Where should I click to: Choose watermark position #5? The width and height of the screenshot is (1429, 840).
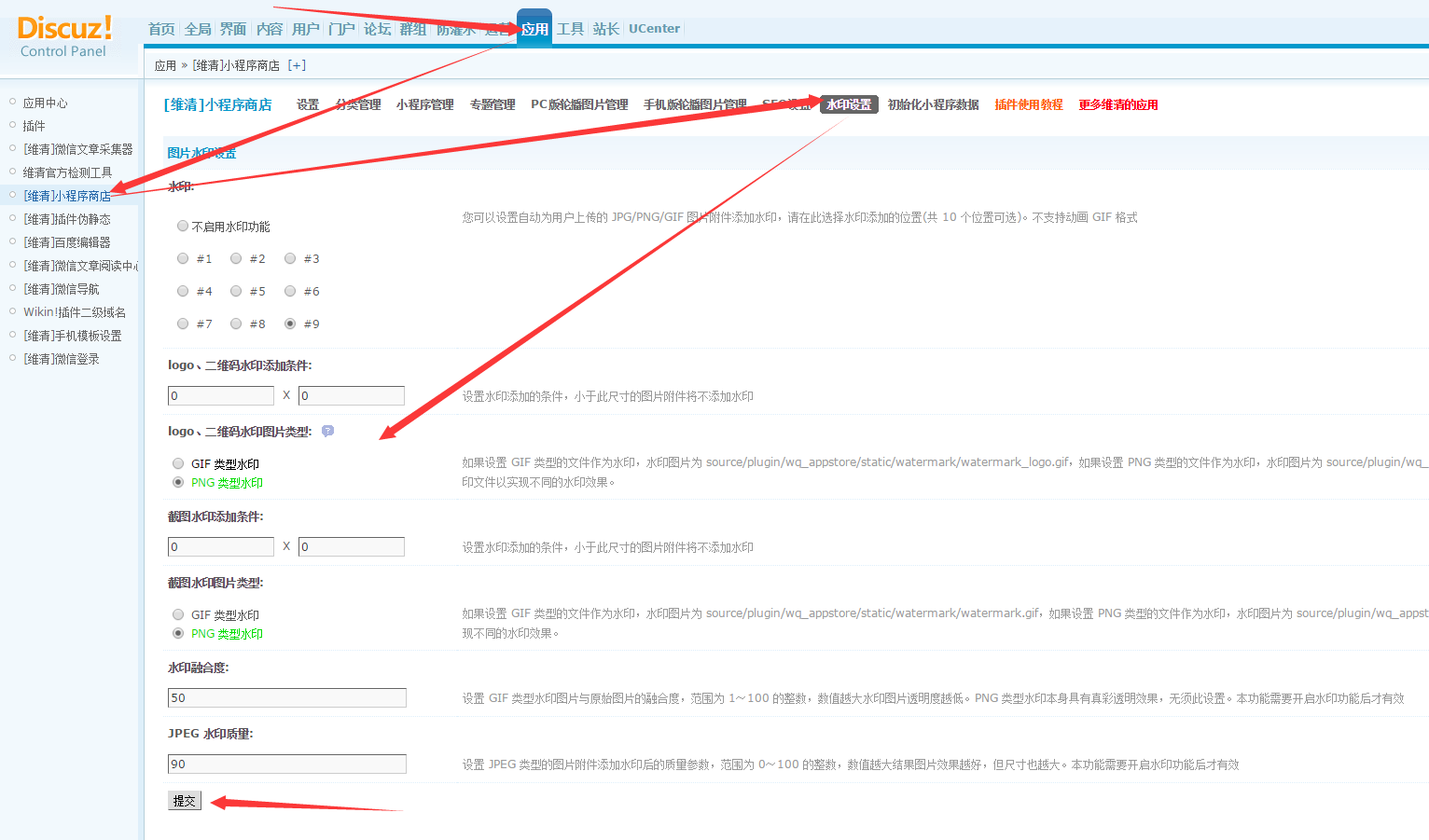coord(236,291)
